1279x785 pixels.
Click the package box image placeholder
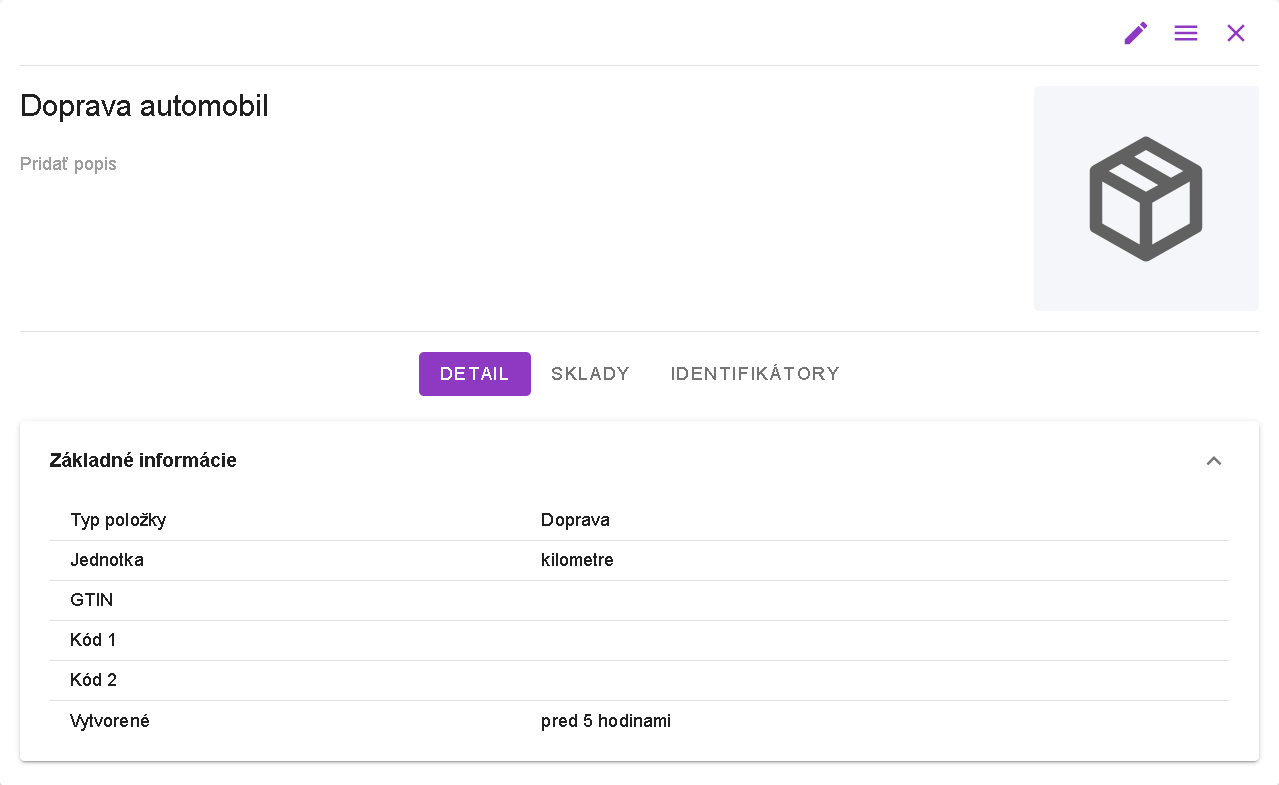pos(1146,198)
